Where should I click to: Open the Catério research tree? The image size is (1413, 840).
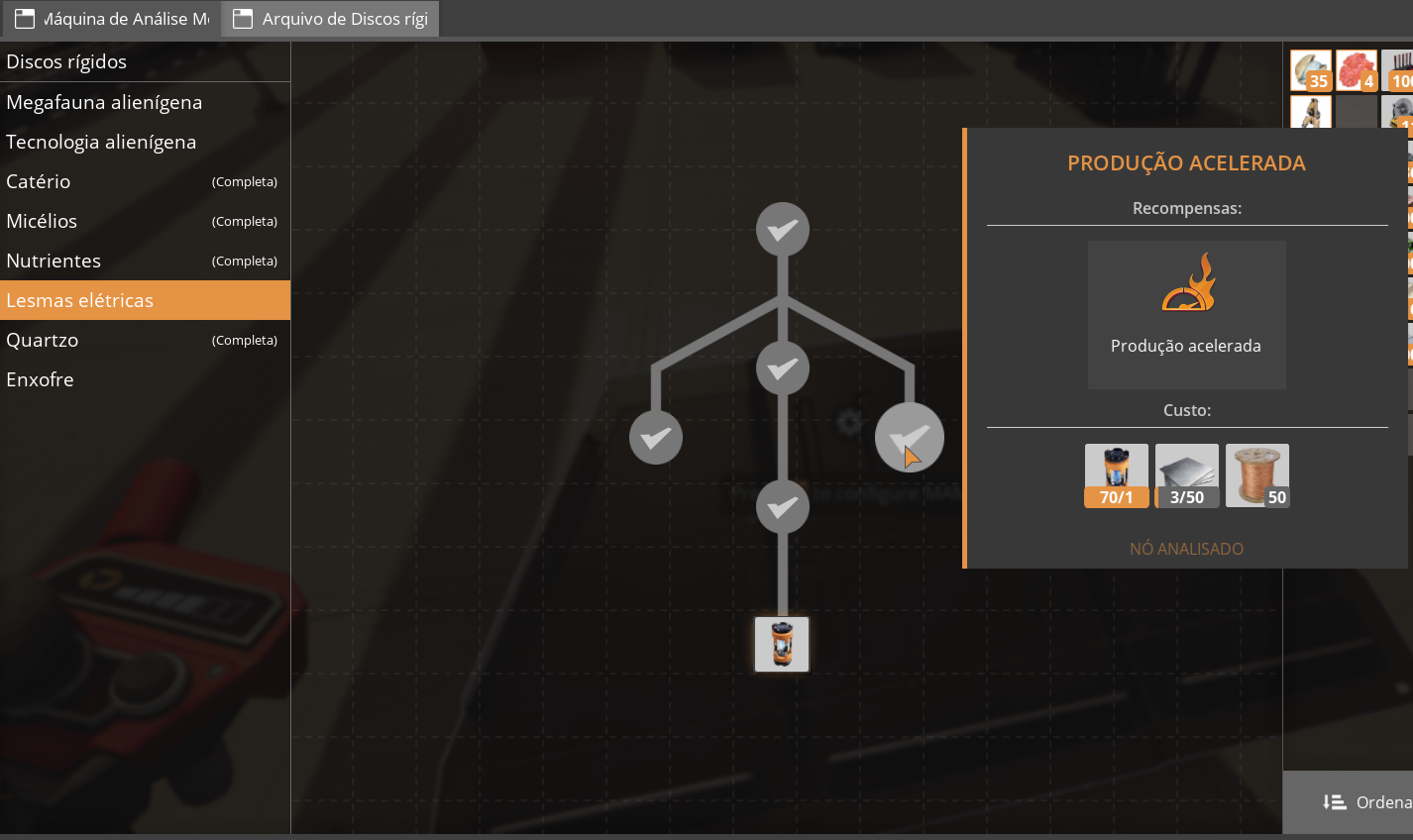coord(145,181)
